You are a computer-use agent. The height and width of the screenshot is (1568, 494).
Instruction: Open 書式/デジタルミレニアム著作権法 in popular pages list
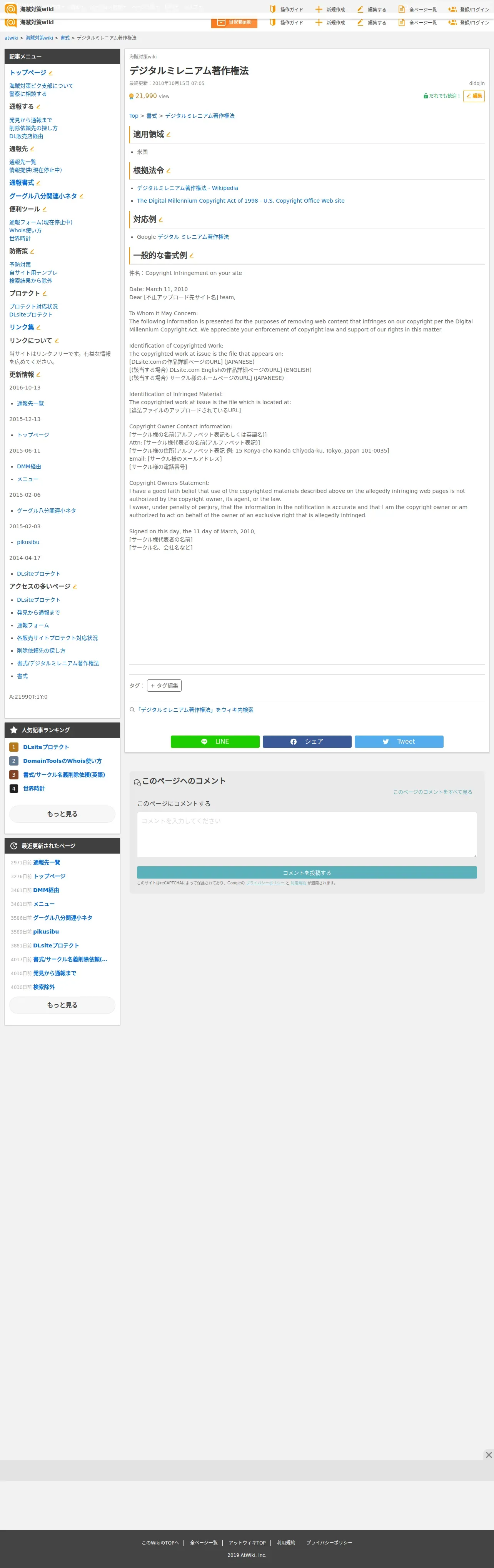58,664
